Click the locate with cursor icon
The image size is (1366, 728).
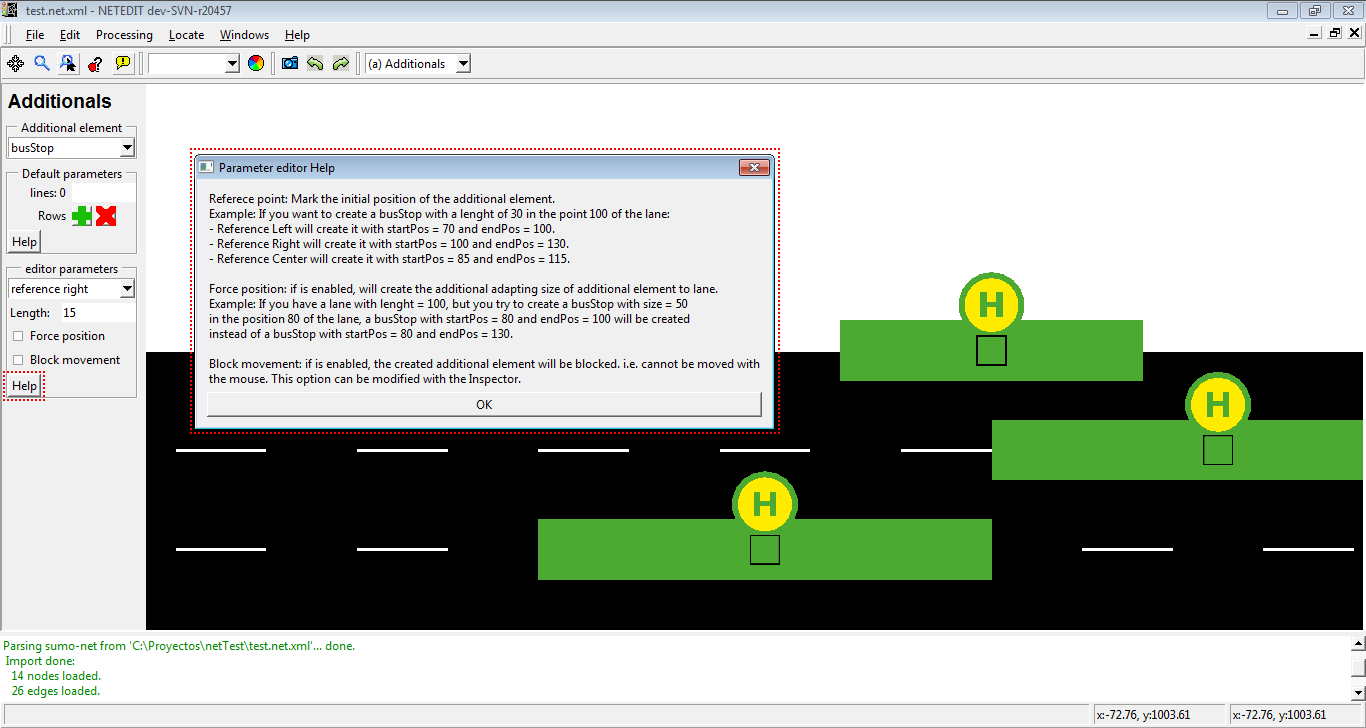tap(68, 63)
